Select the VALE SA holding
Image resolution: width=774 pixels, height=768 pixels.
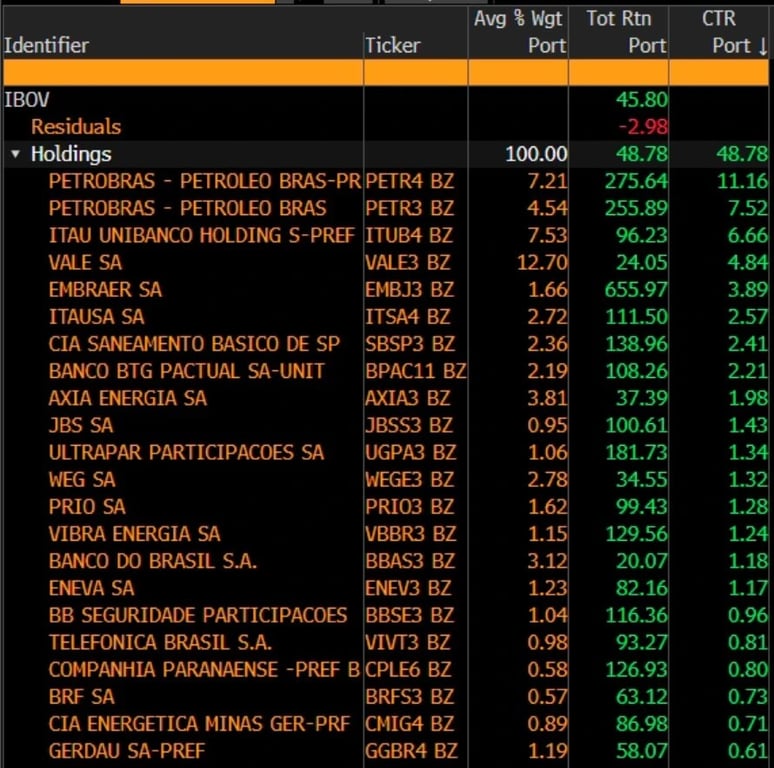85,263
